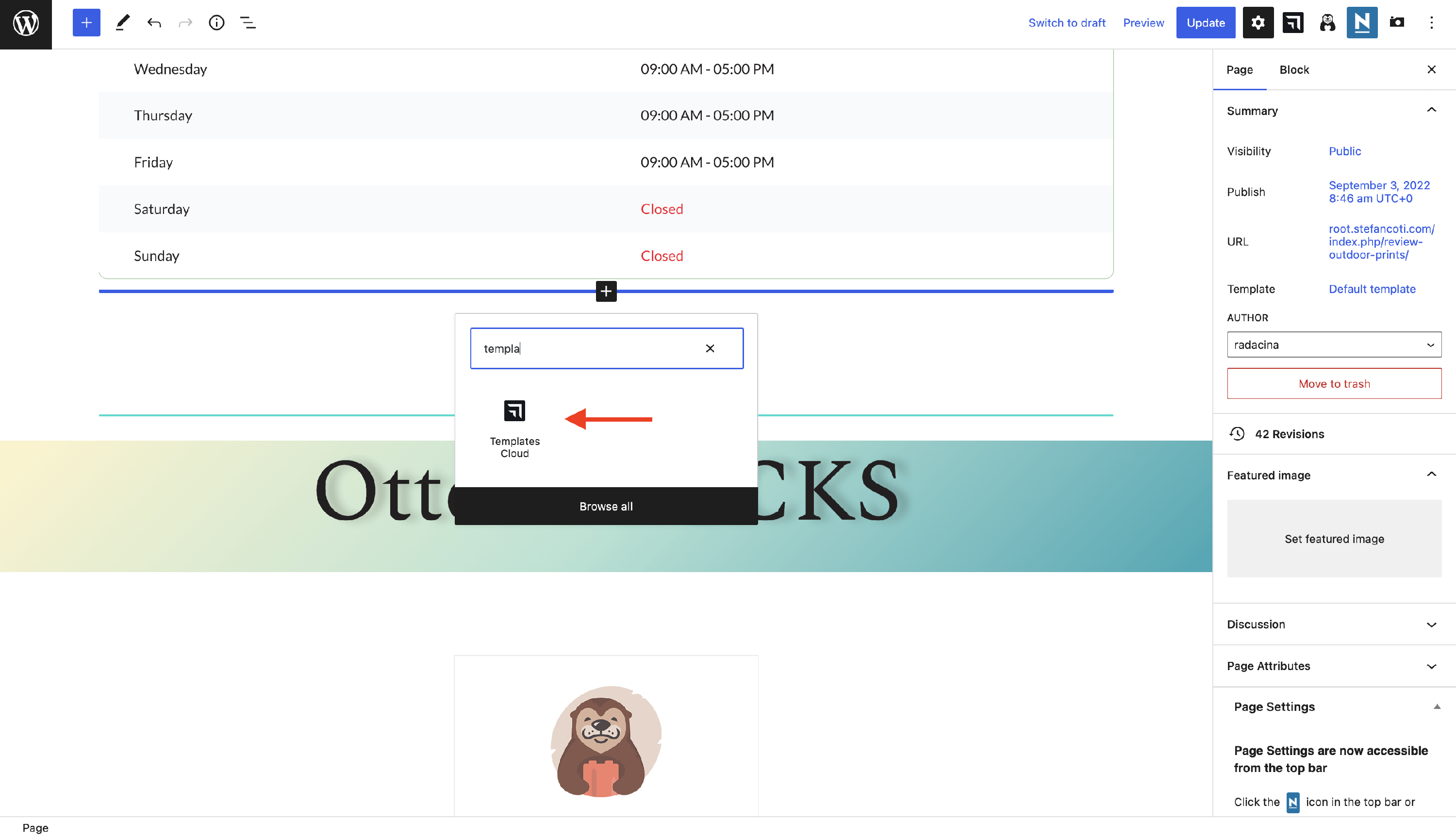Switch to the Block tab
Viewport: 1456px width, 838px height.
pyautogui.click(x=1294, y=70)
